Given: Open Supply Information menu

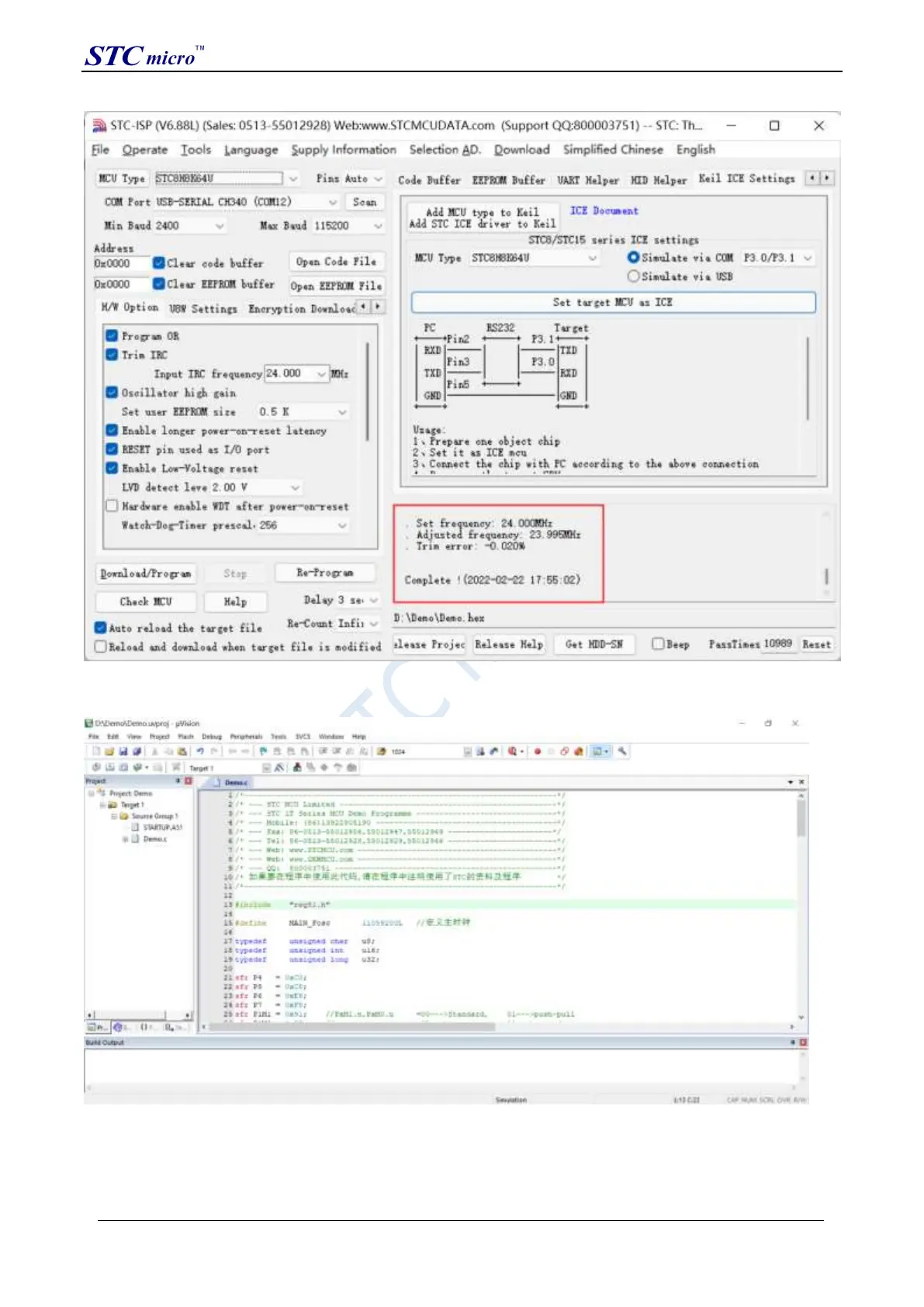Looking at the screenshot, I should pos(344,150).
